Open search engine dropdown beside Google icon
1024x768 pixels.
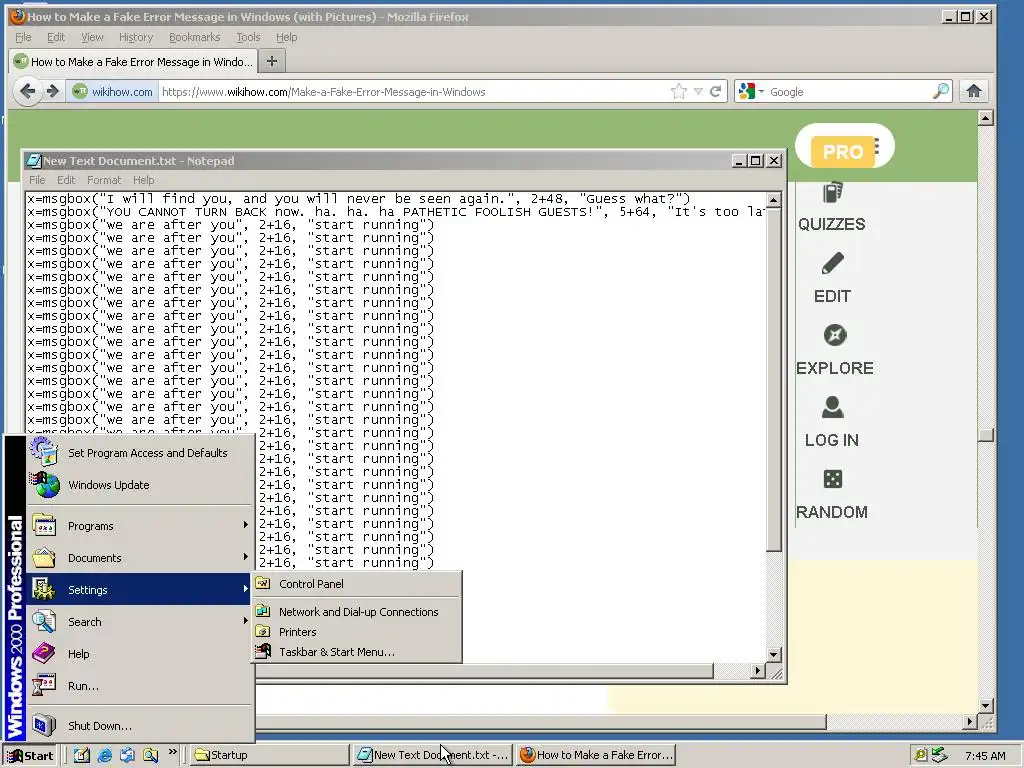coord(761,92)
